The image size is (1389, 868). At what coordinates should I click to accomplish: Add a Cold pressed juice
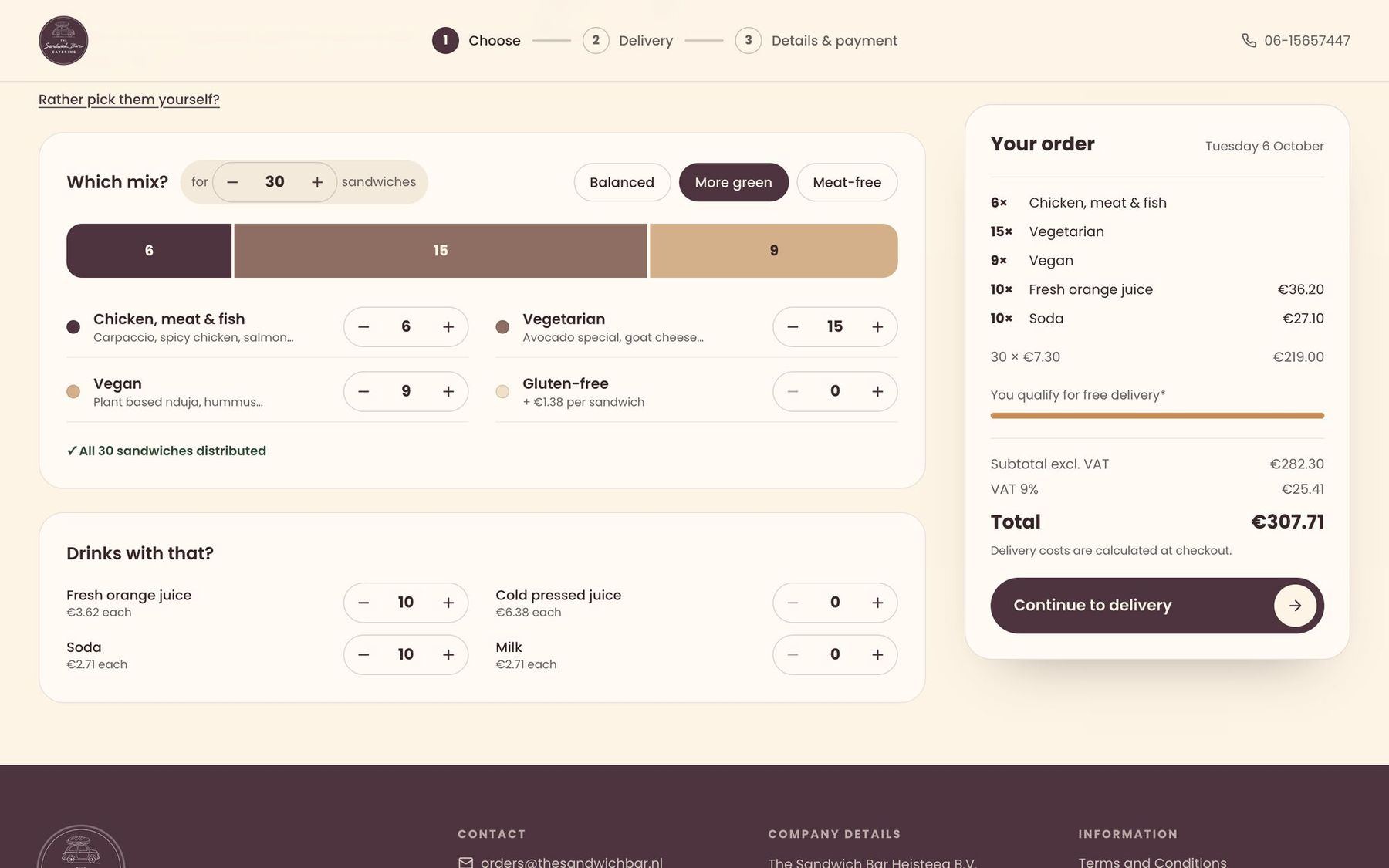click(877, 603)
